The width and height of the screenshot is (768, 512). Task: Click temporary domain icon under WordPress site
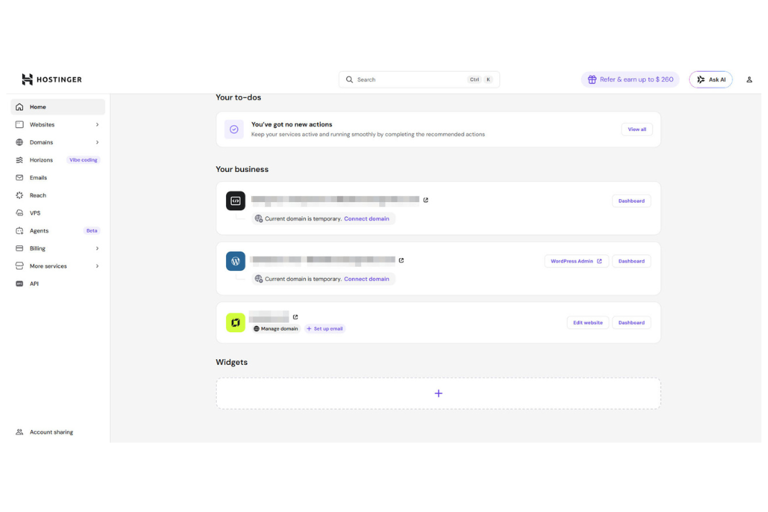259,279
